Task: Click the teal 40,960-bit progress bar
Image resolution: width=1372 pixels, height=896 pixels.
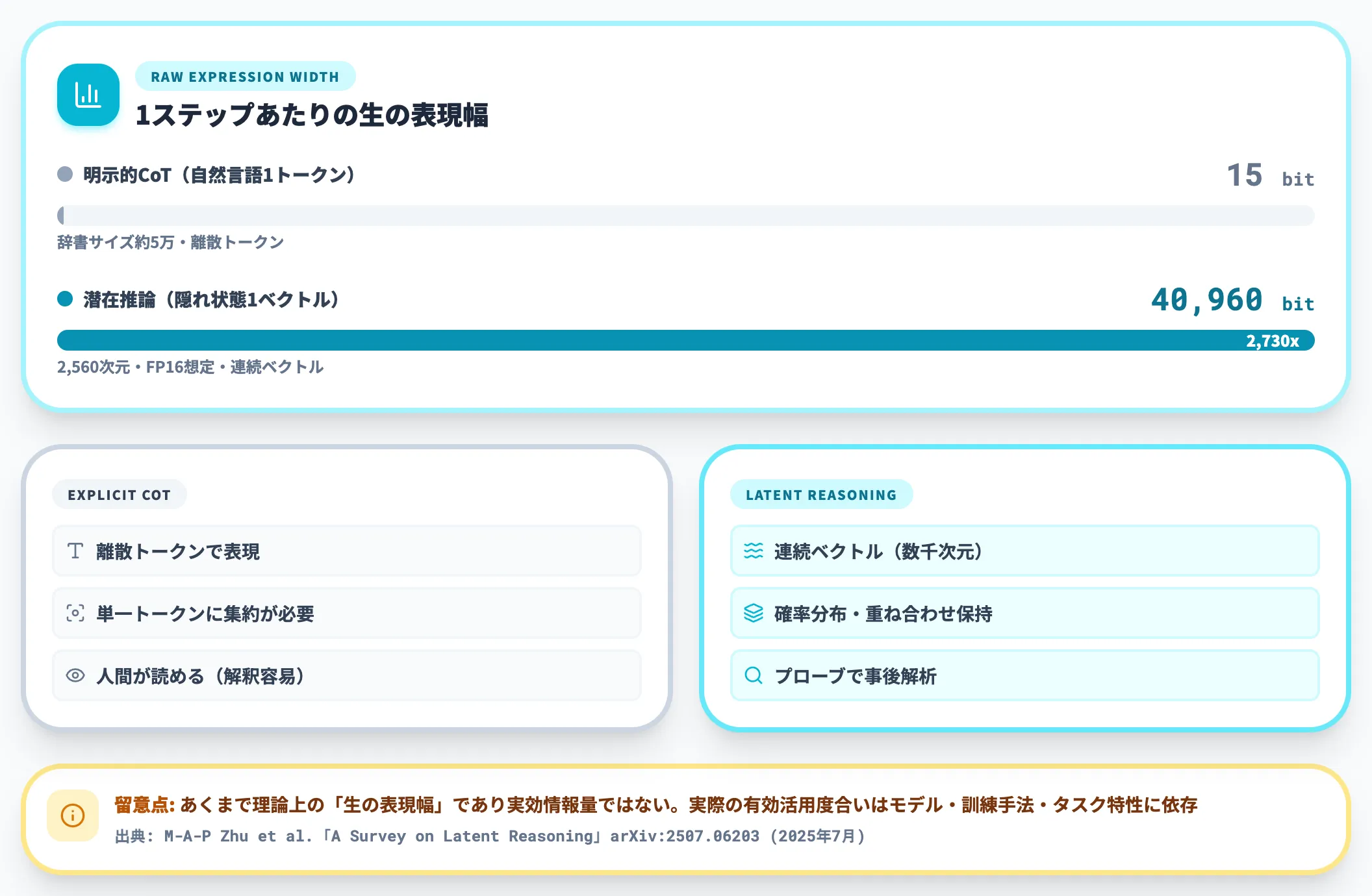Action: (686, 340)
